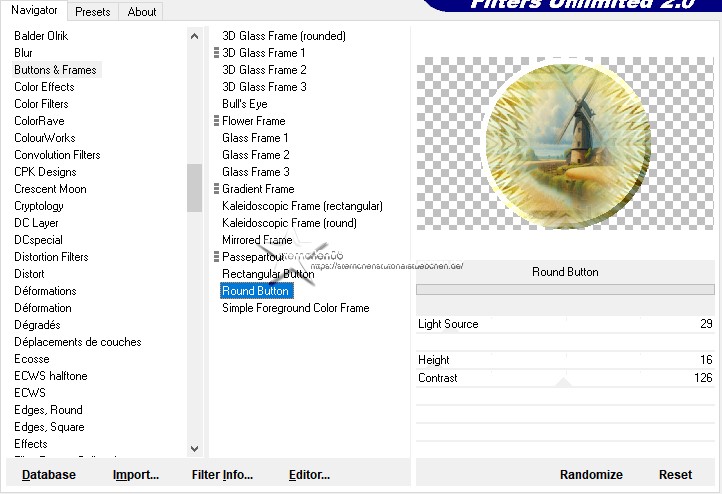Click the Database button
Viewport: 722px width, 494px height.
point(49,475)
